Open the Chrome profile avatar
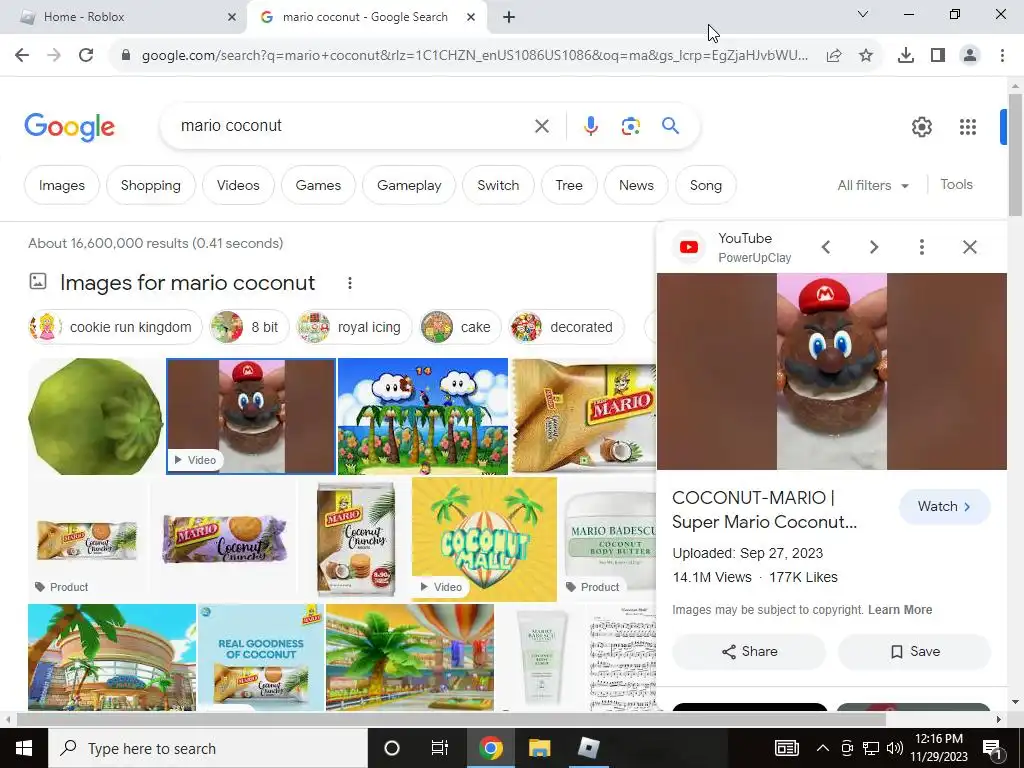Image resolution: width=1024 pixels, height=768 pixels. 970,56
